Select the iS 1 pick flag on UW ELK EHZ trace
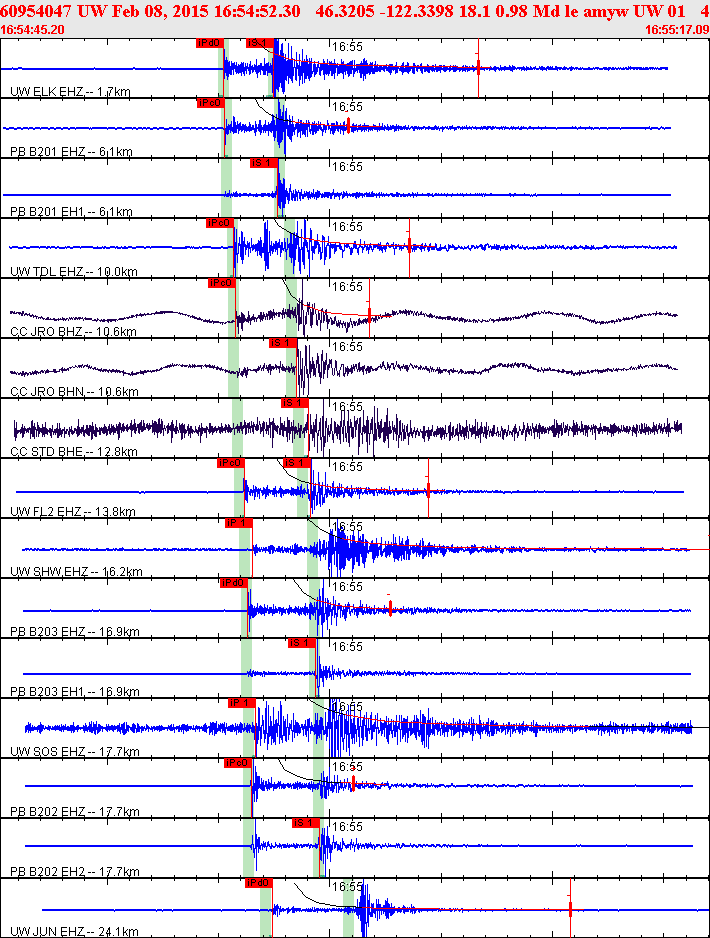The height and width of the screenshot is (938, 710). pyautogui.click(x=260, y=43)
